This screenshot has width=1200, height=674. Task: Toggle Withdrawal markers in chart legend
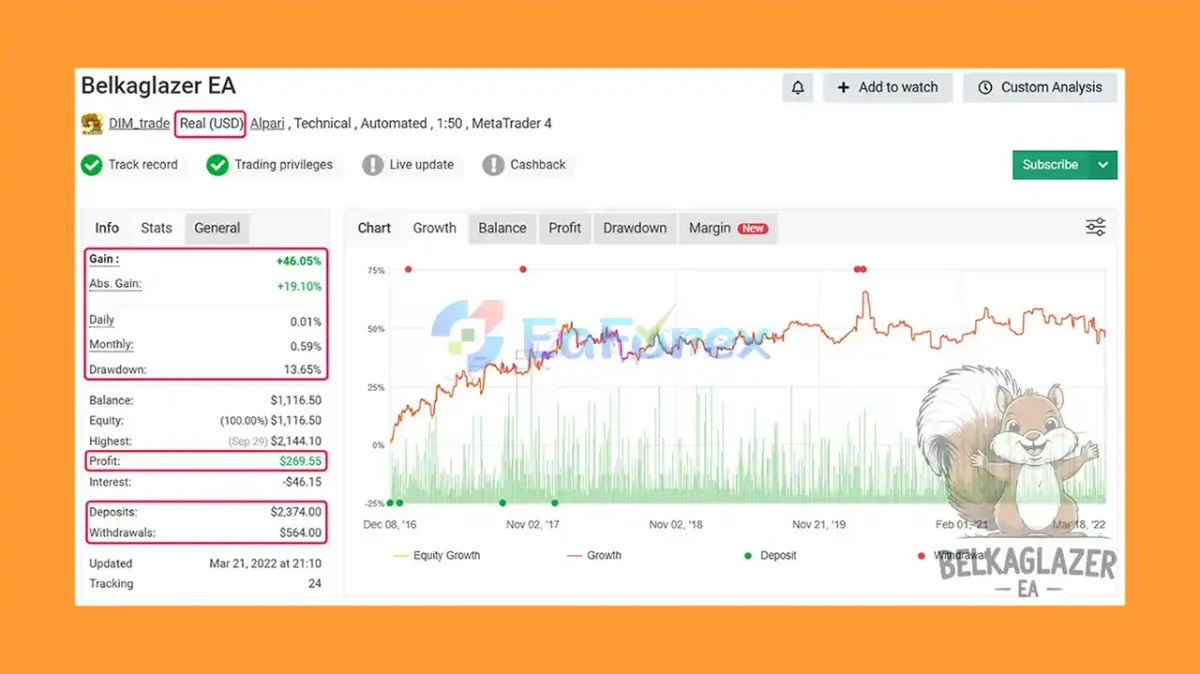[x=952, y=556]
